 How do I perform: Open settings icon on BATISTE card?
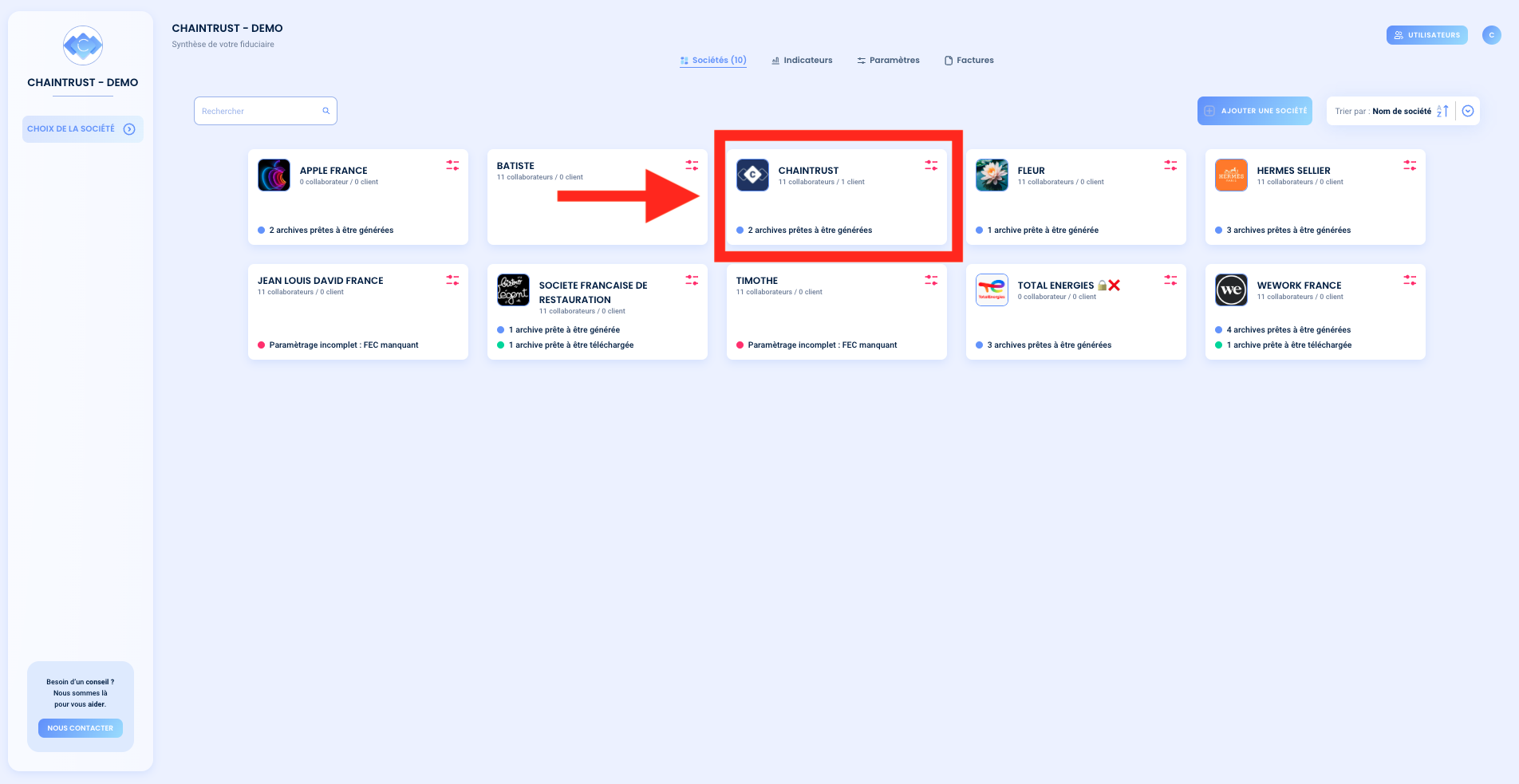[x=692, y=165]
